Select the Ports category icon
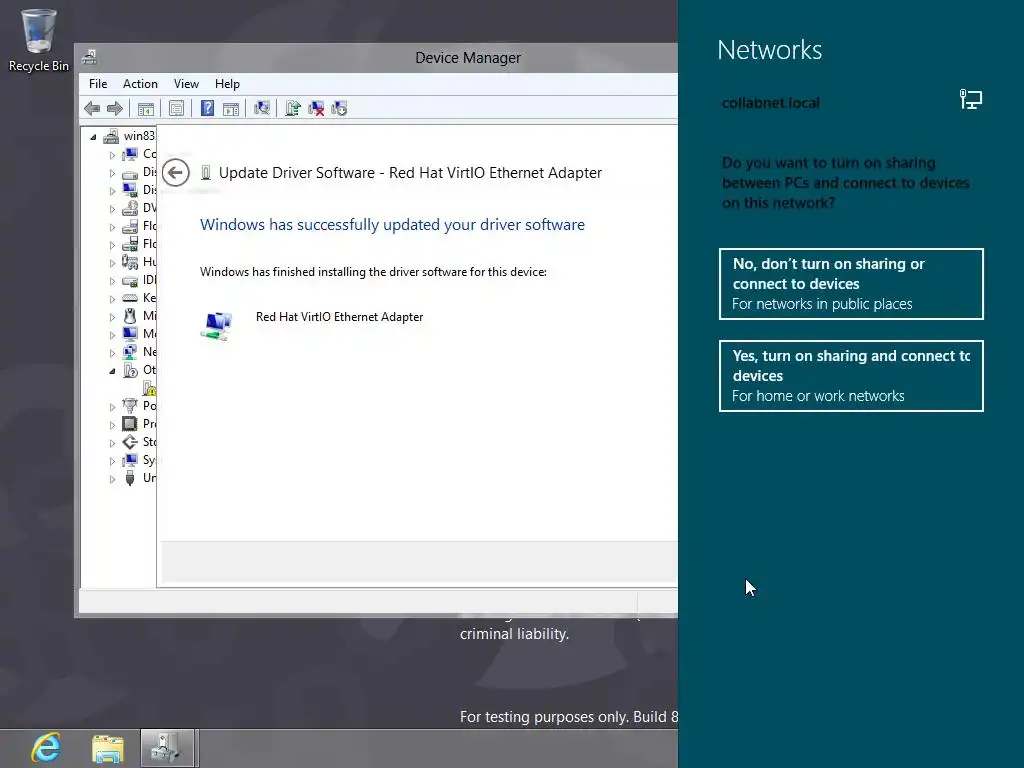The width and height of the screenshot is (1024, 768). 130,406
